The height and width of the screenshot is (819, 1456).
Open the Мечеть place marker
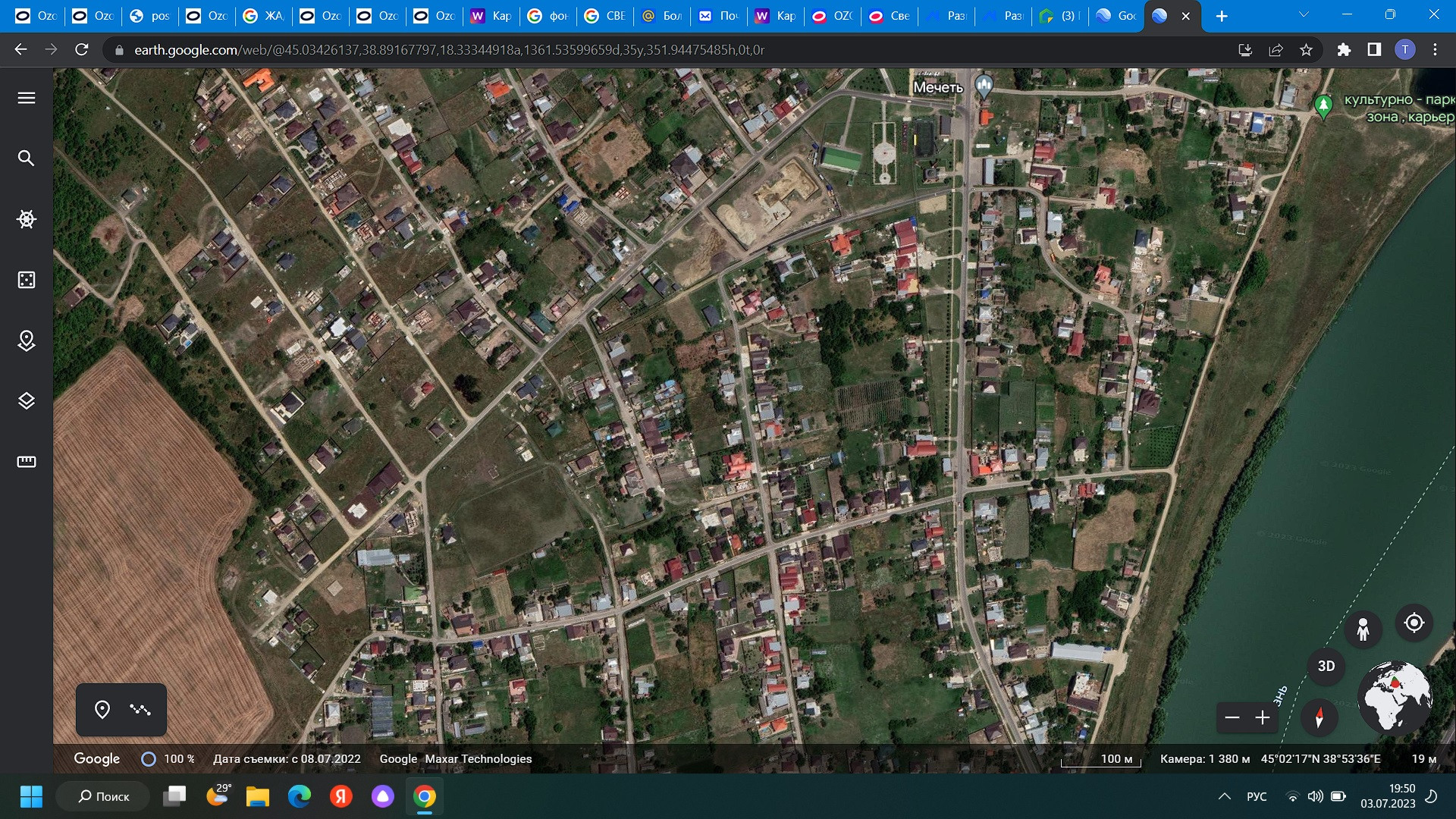tap(984, 86)
